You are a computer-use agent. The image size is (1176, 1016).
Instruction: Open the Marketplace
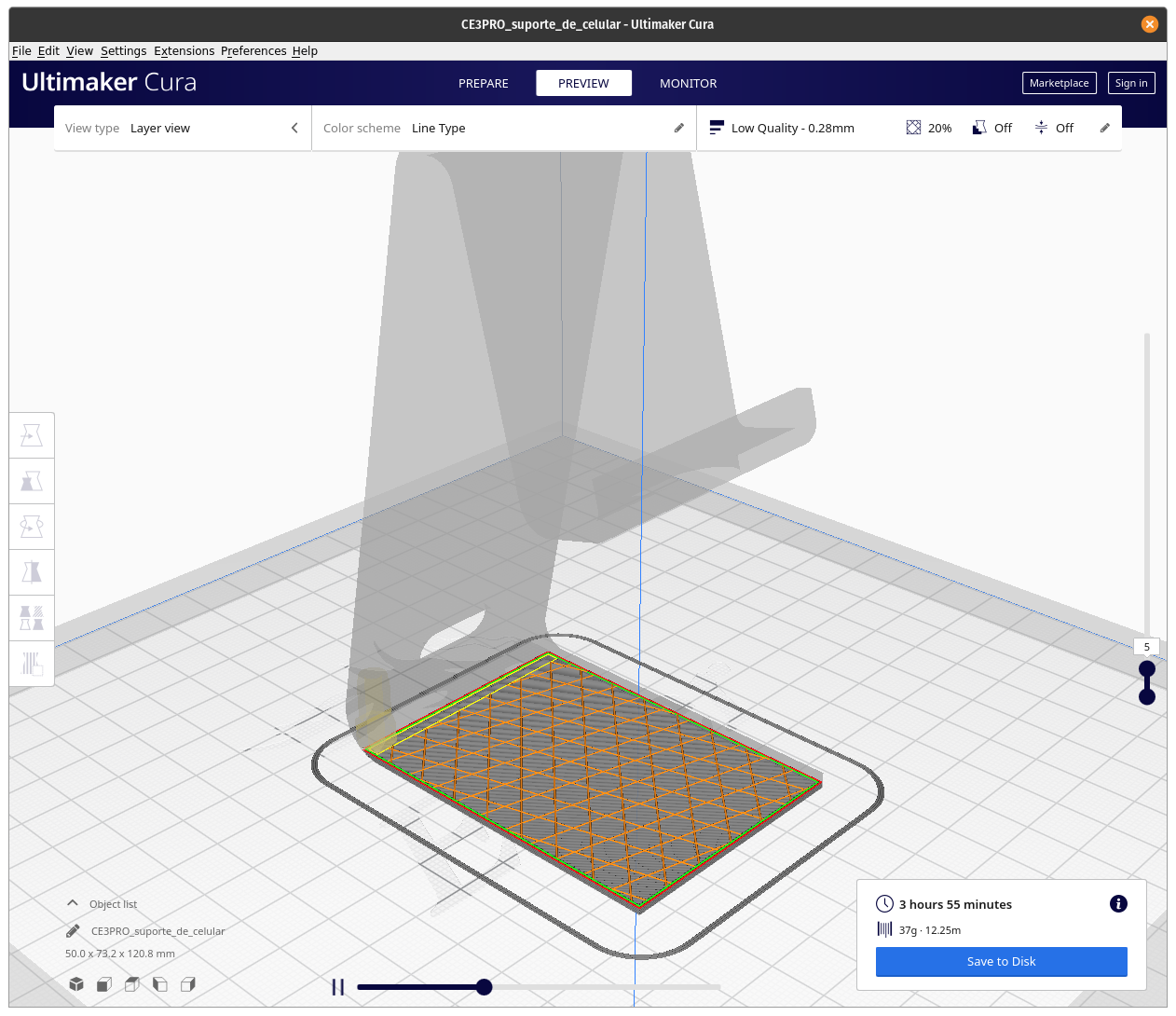click(1059, 83)
